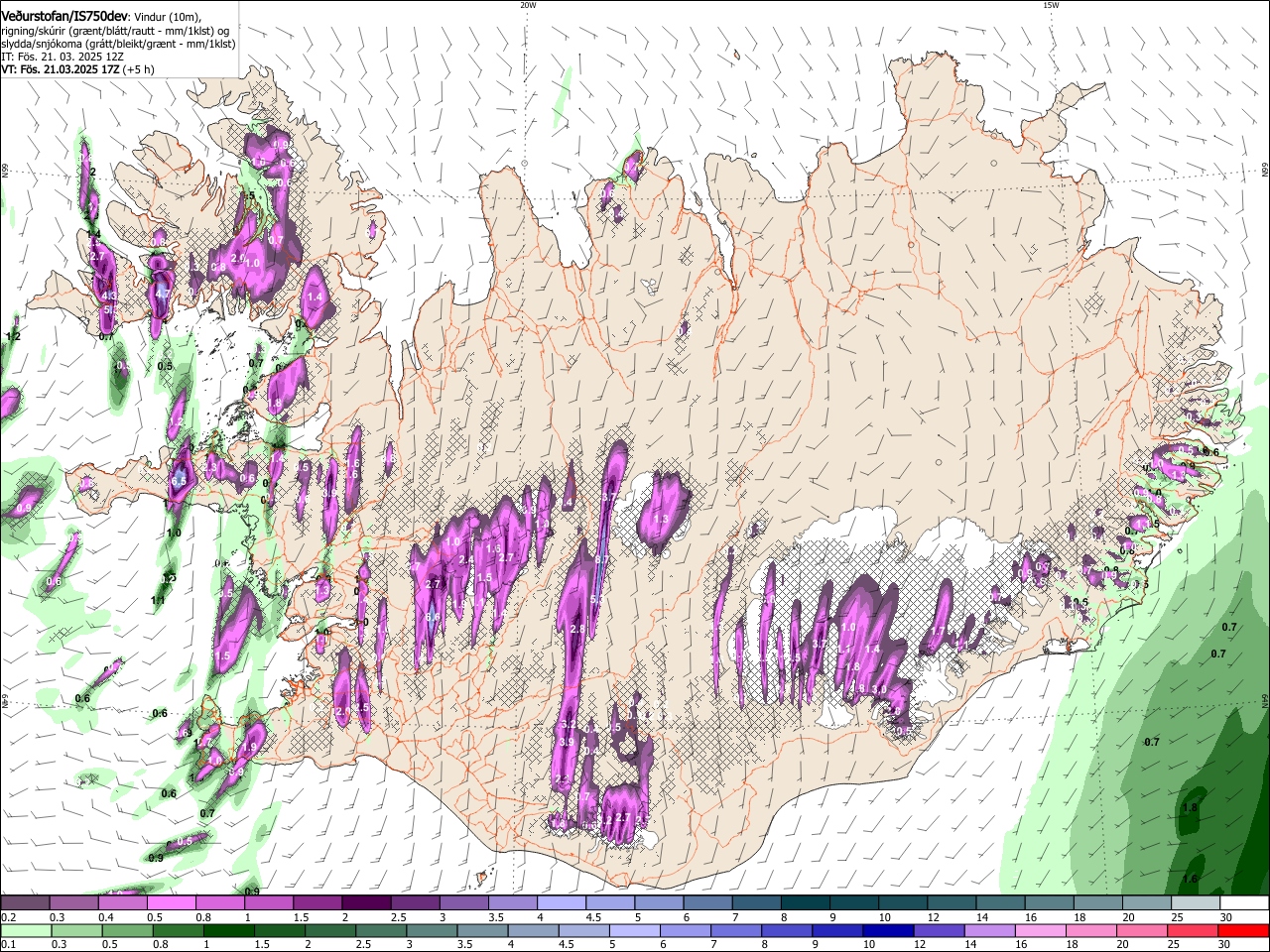The image size is (1270, 952).
Task: Select the dark teal 8 snow legend swatch
Action: [x=806, y=902]
